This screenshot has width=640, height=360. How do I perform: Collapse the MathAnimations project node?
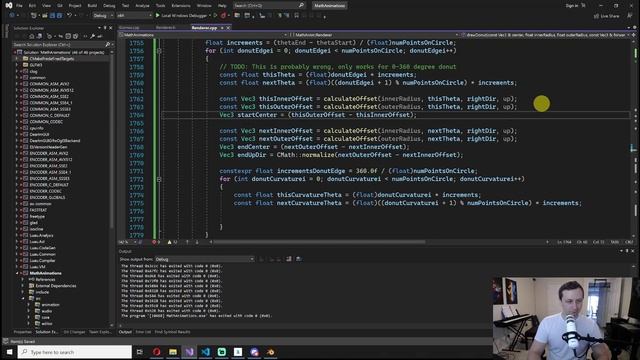coord(18,273)
